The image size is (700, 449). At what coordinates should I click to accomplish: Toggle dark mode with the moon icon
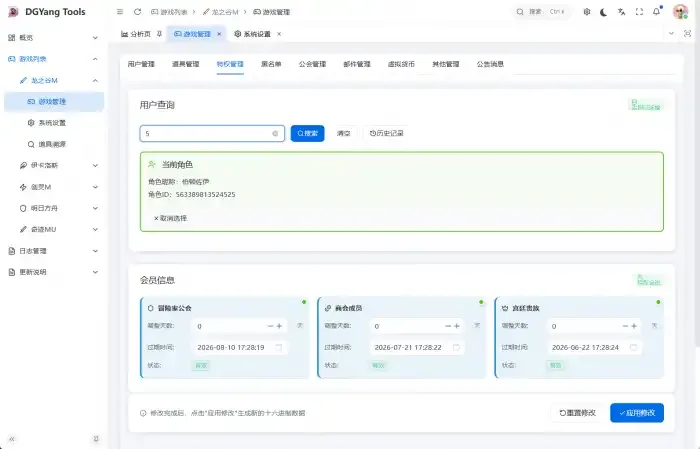point(604,12)
